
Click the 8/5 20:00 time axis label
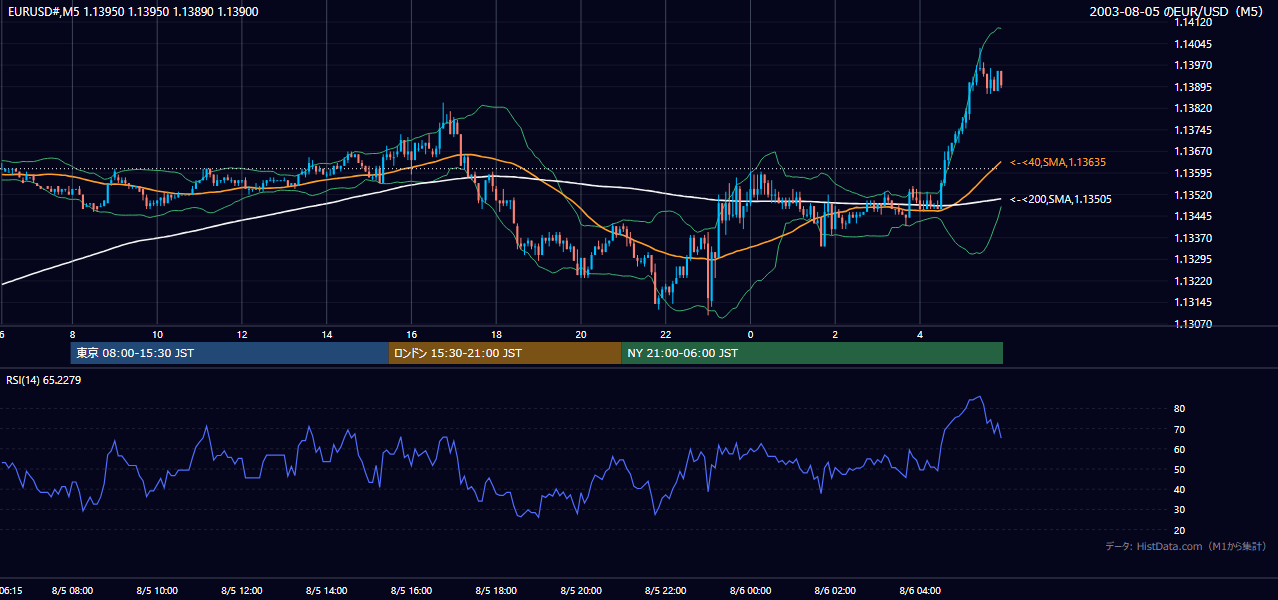(581, 590)
